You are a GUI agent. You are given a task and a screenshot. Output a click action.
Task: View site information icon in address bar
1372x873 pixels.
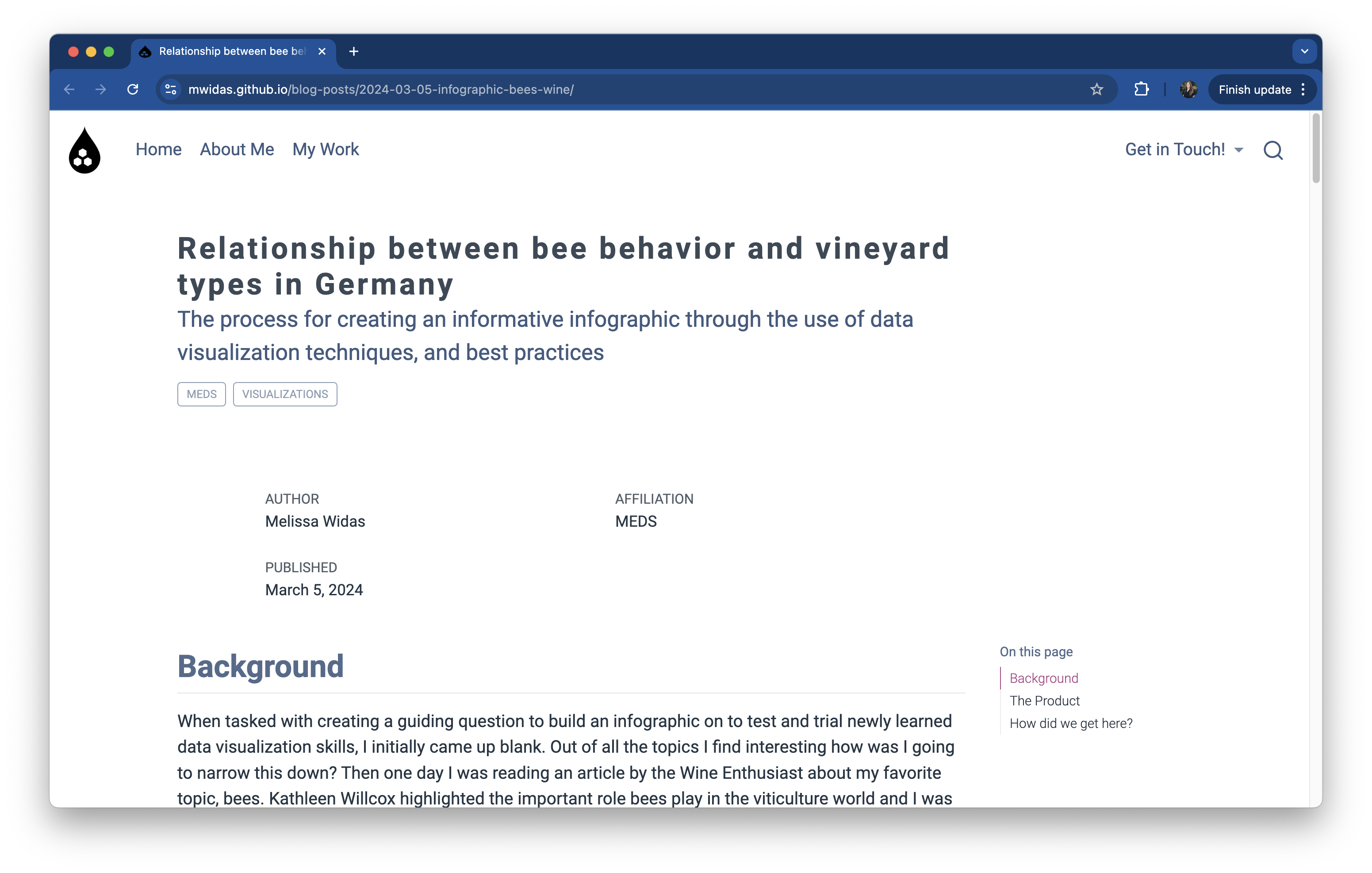pyautogui.click(x=170, y=89)
